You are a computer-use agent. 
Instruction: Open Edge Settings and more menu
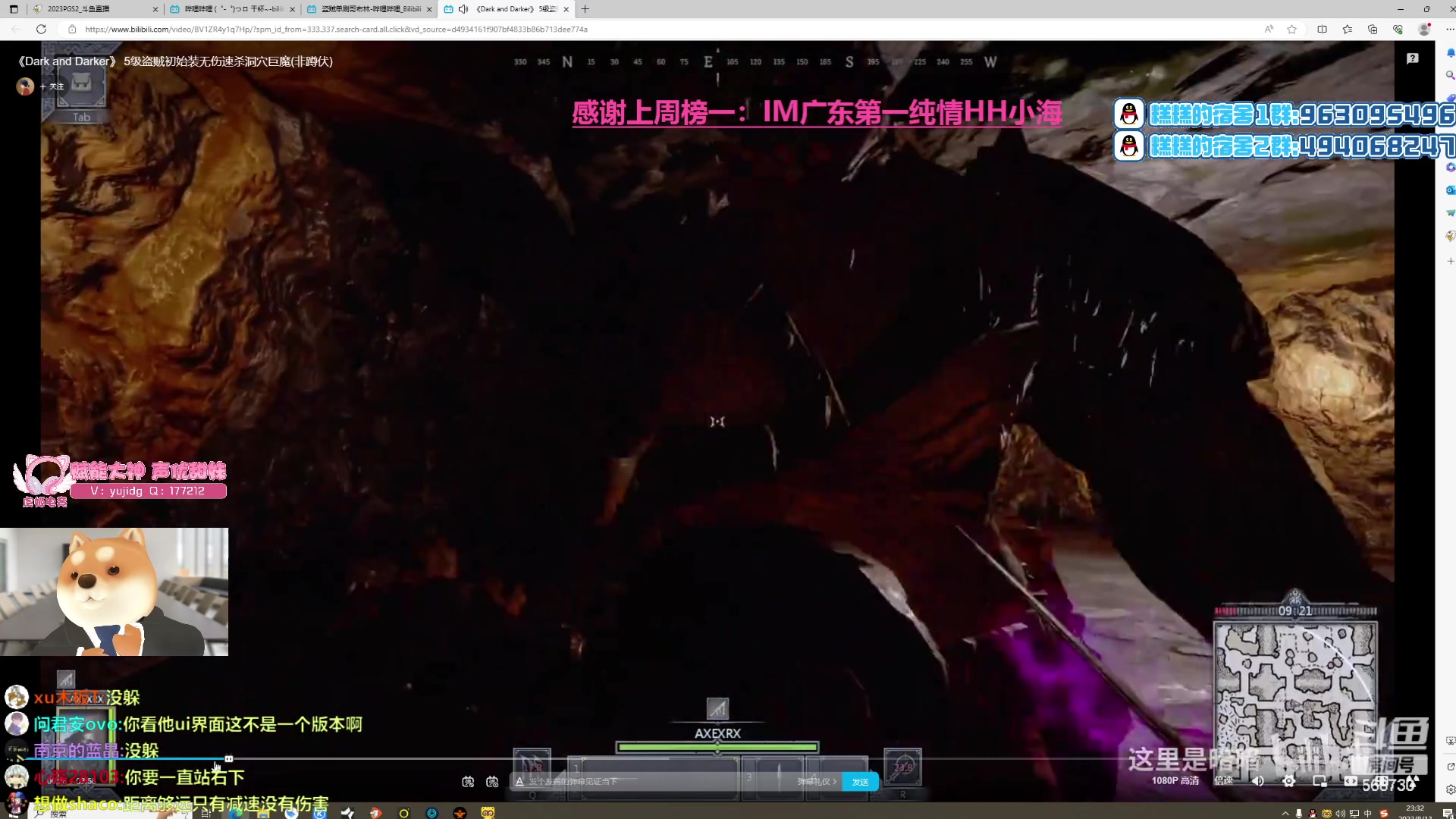coord(1449,29)
